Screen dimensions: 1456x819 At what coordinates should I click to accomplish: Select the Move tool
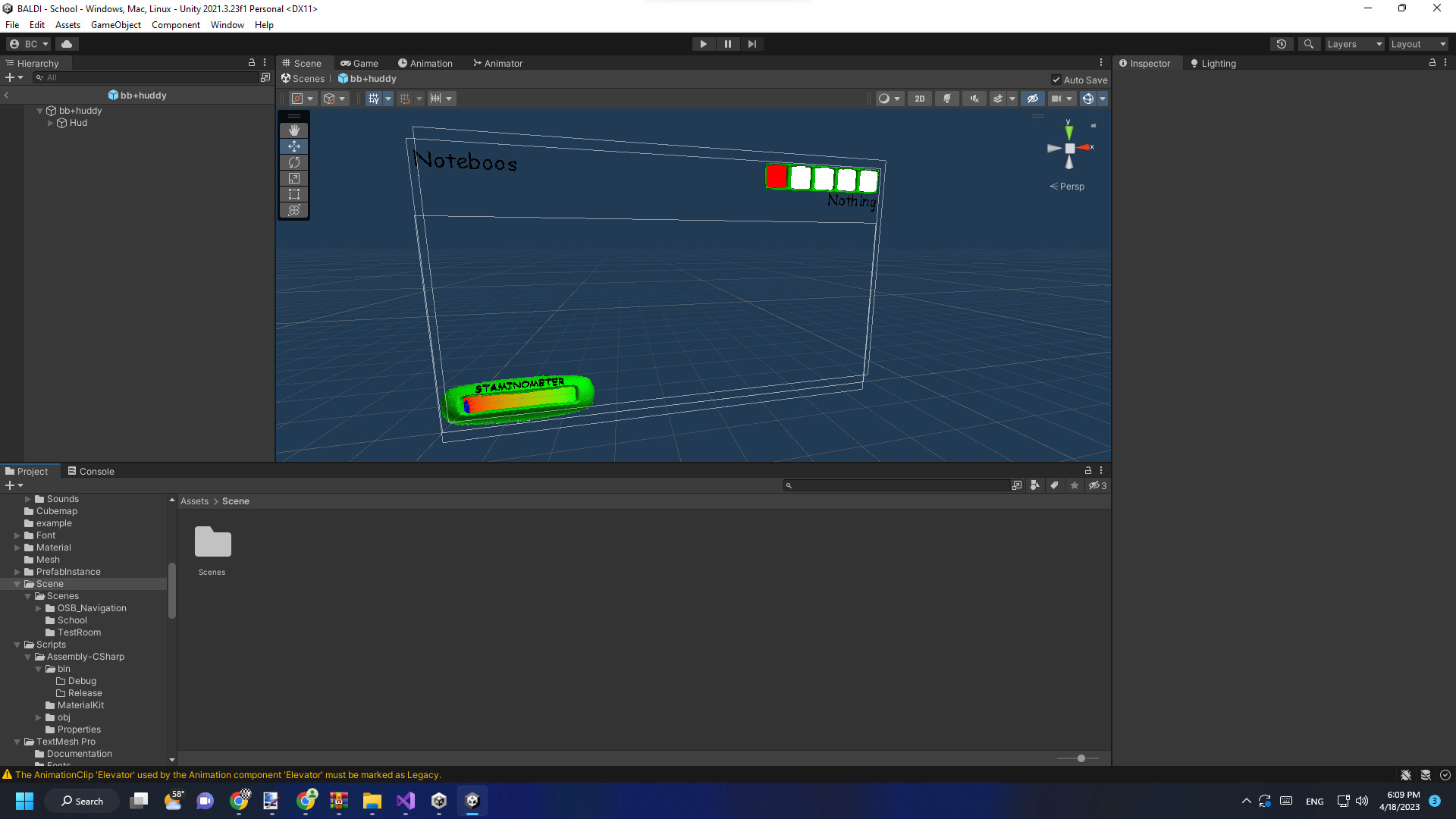(294, 146)
